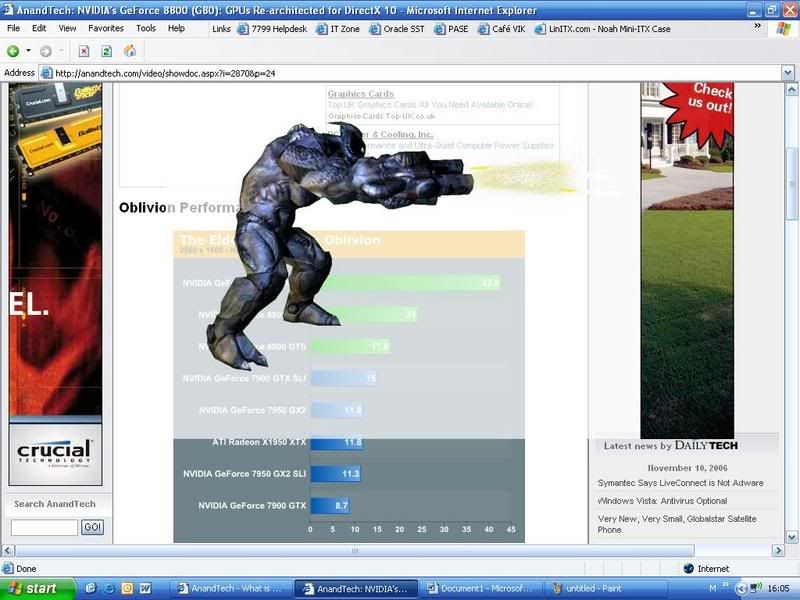The width and height of the screenshot is (800, 600).
Task: Click the Oracle SST favorite icon
Action: (374, 29)
